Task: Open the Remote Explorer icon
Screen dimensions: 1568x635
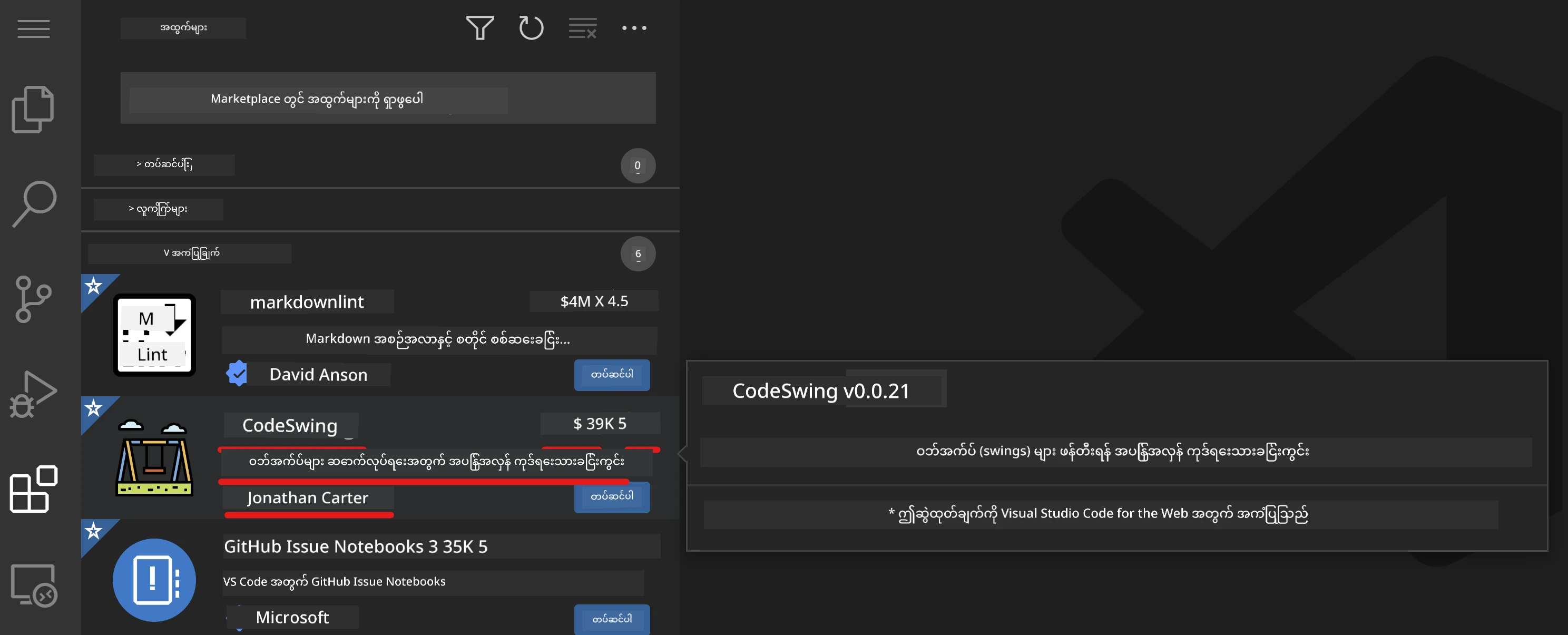Action: [34, 584]
